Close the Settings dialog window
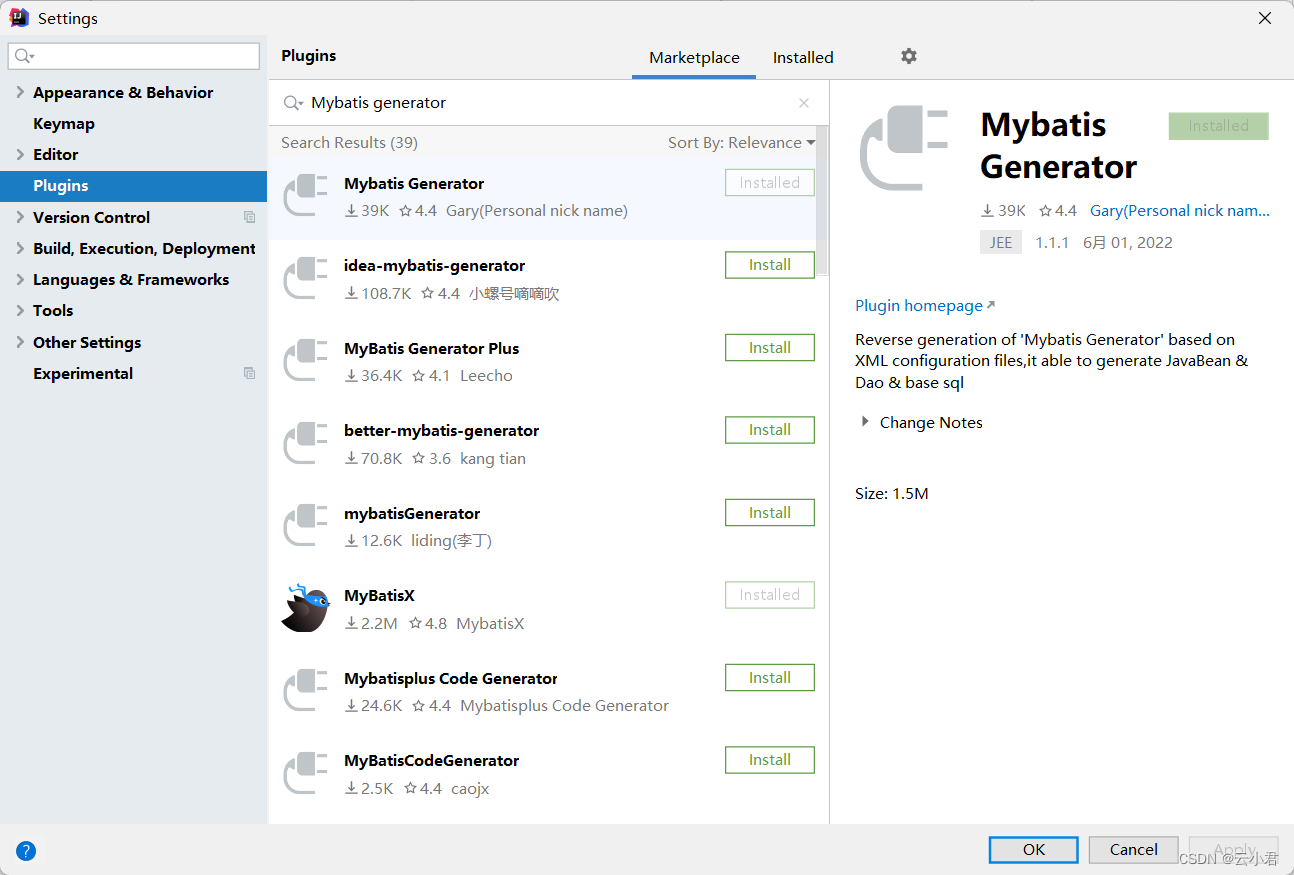The width and height of the screenshot is (1294, 875). click(1265, 18)
